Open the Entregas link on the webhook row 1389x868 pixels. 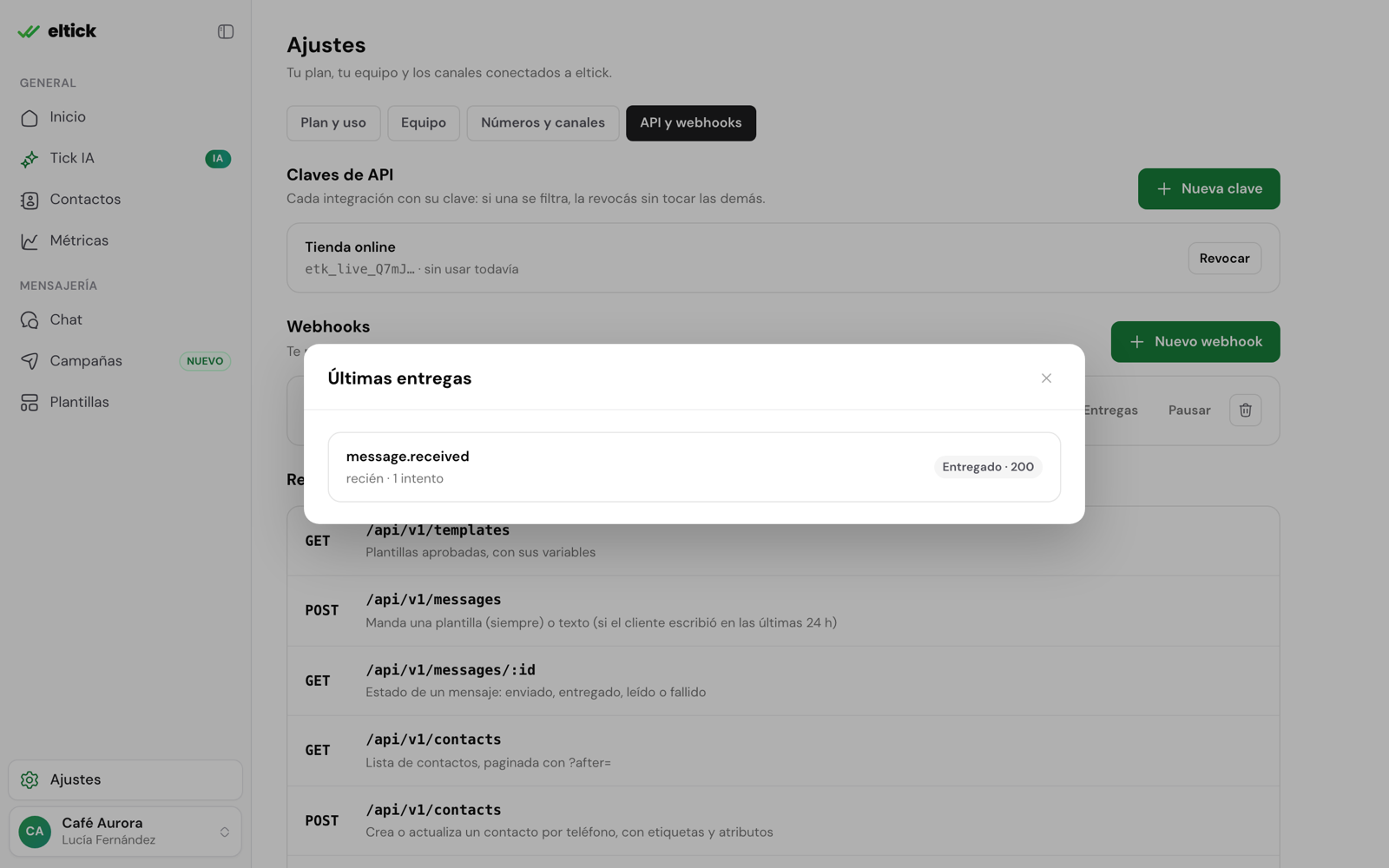[x=1110, y=411]
